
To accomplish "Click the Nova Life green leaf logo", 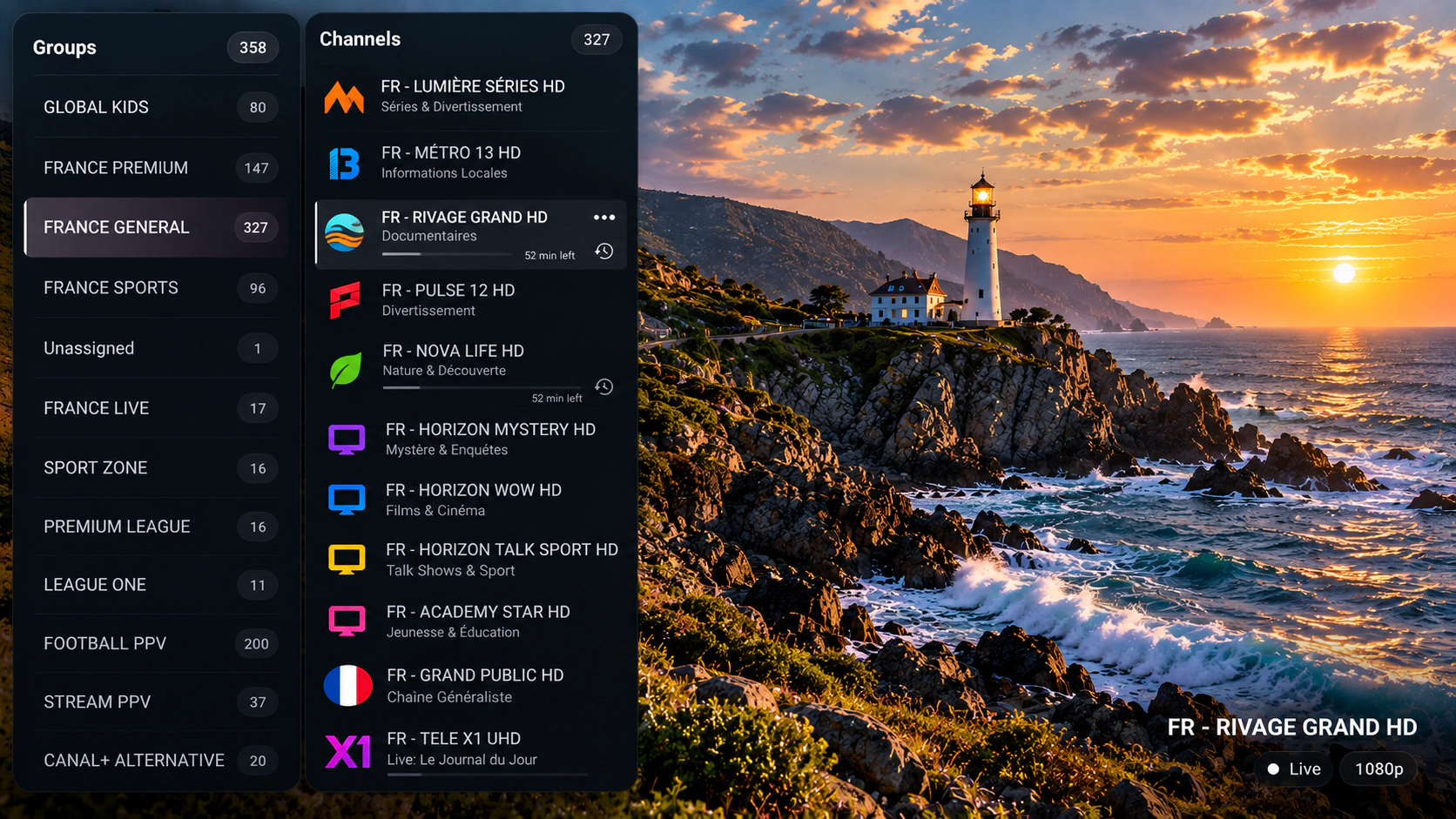I will pyautogui.click(x=346, y=370).
